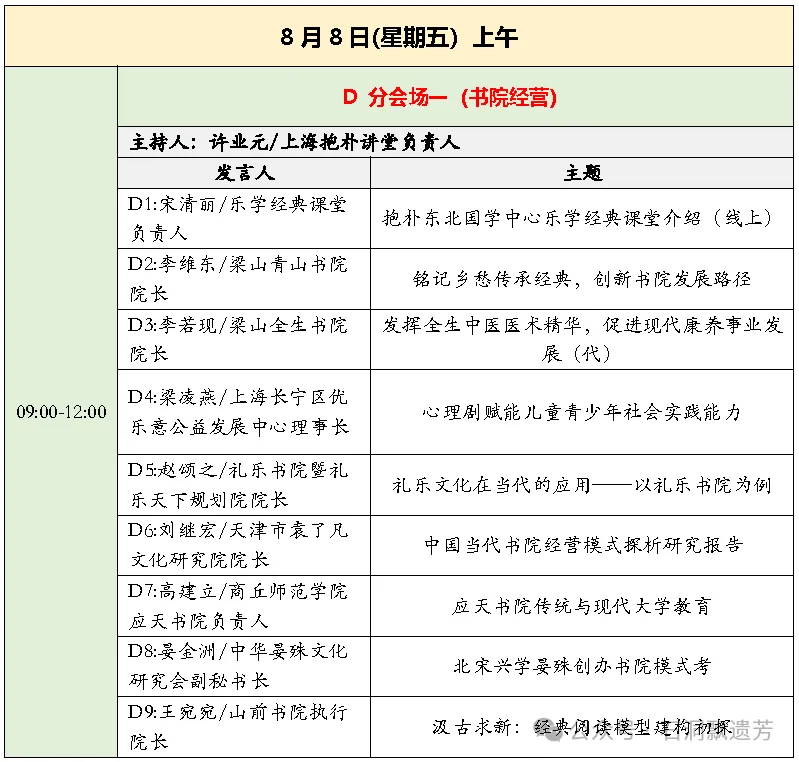
Task: Click speaker cell 'D1:宋清丽/乐学经典课堂负责人'
Action: 244,219
